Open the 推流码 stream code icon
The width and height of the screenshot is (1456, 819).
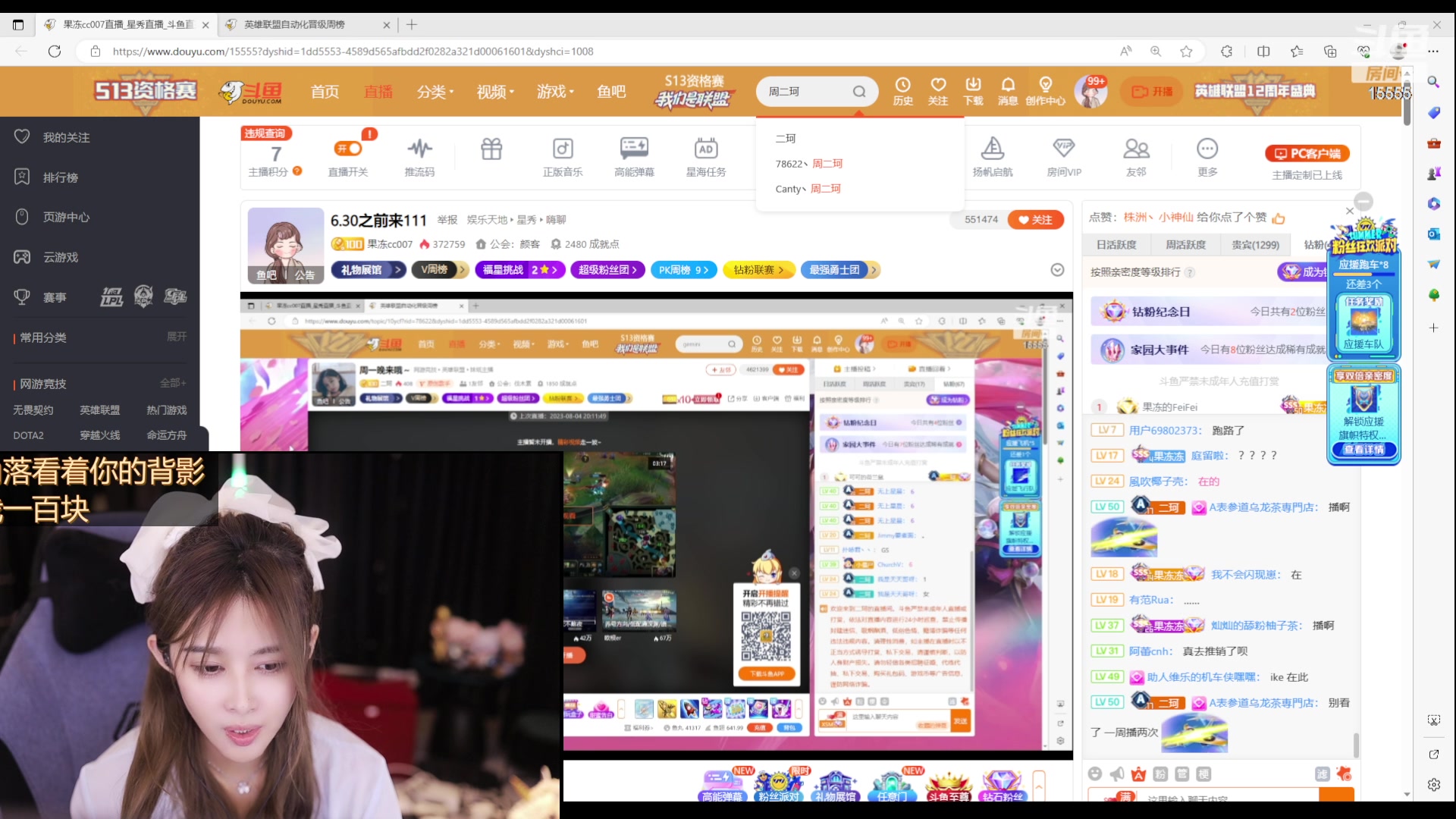(419, 157)
